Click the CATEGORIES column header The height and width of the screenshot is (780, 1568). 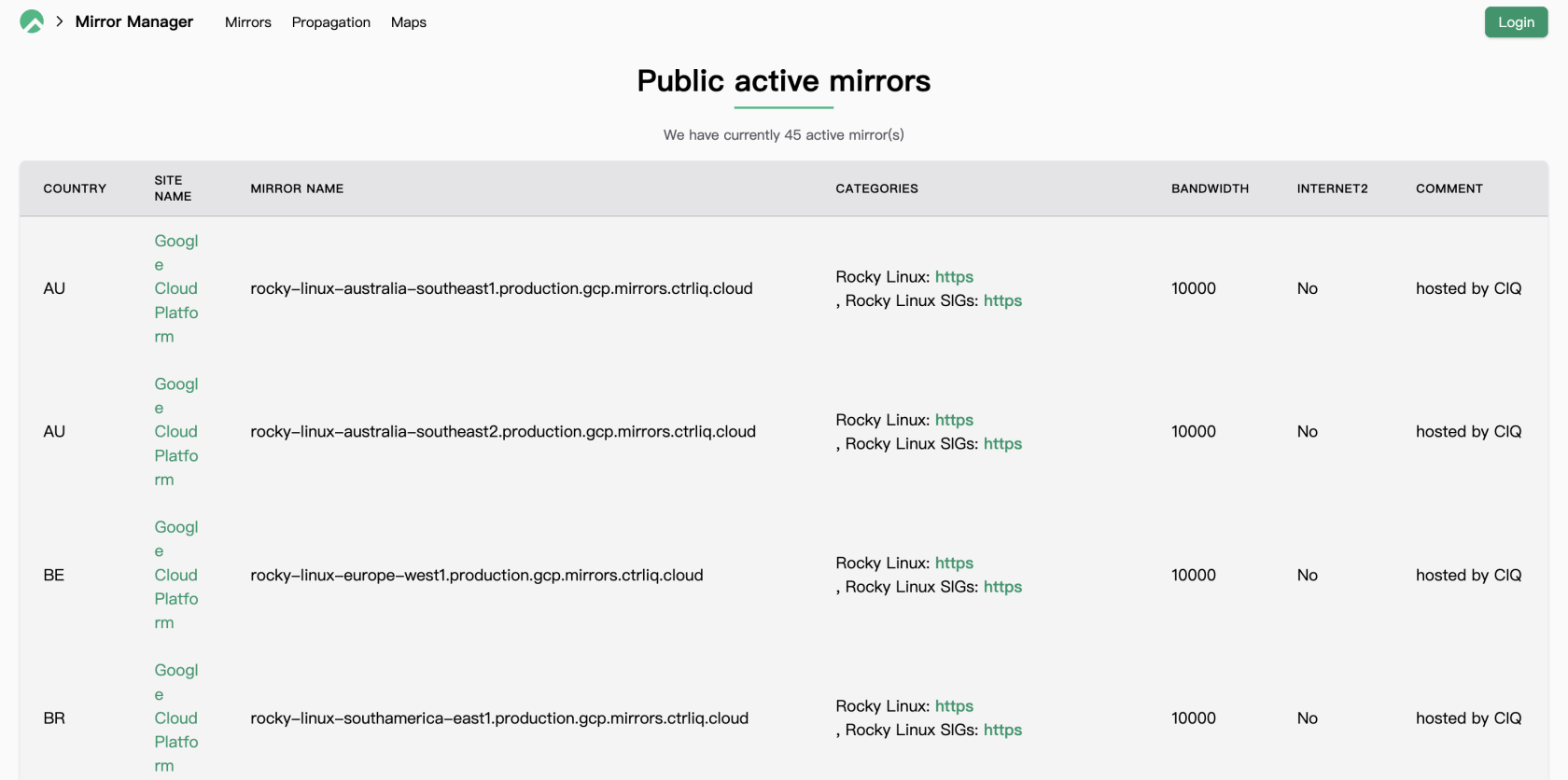click(876, 188)
